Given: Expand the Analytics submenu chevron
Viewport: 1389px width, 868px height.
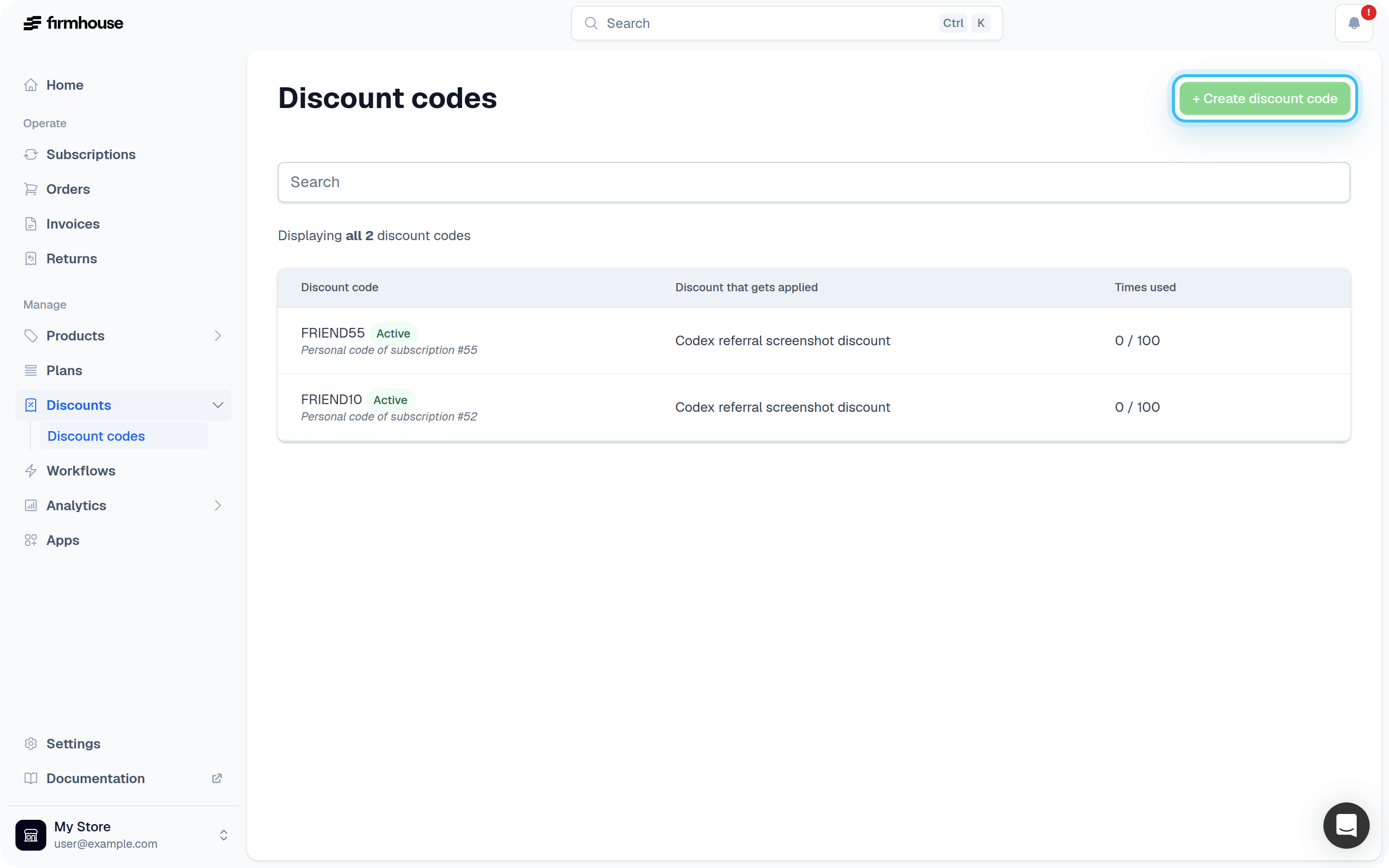Looking at the screenshot, I should point(218,505).
